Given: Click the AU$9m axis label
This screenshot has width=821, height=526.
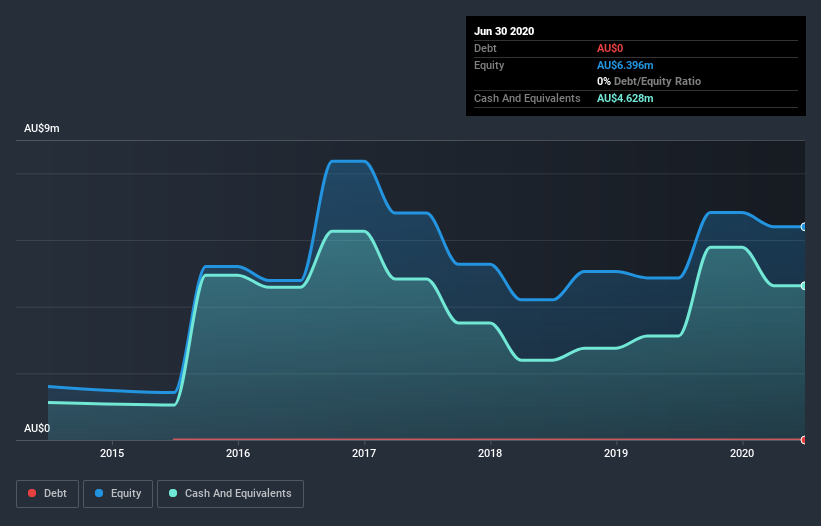Looking at the screenshot, I should 42,129.
